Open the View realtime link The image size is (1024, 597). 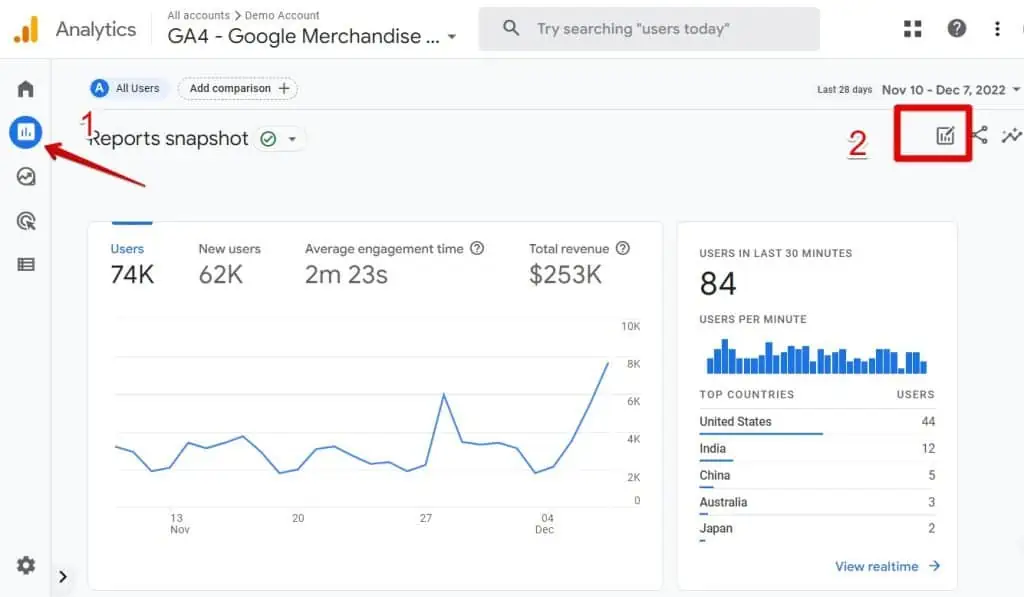click(x=887, y=566)
